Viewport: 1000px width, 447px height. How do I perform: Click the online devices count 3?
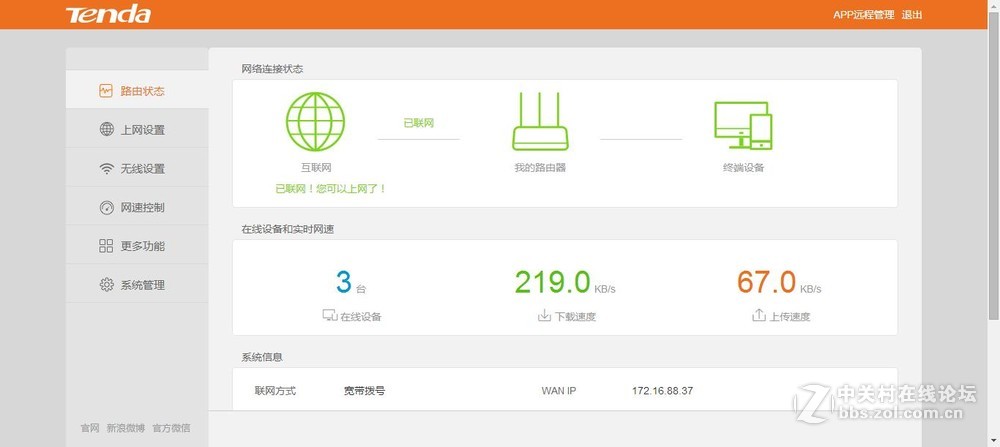pos(344,282)
